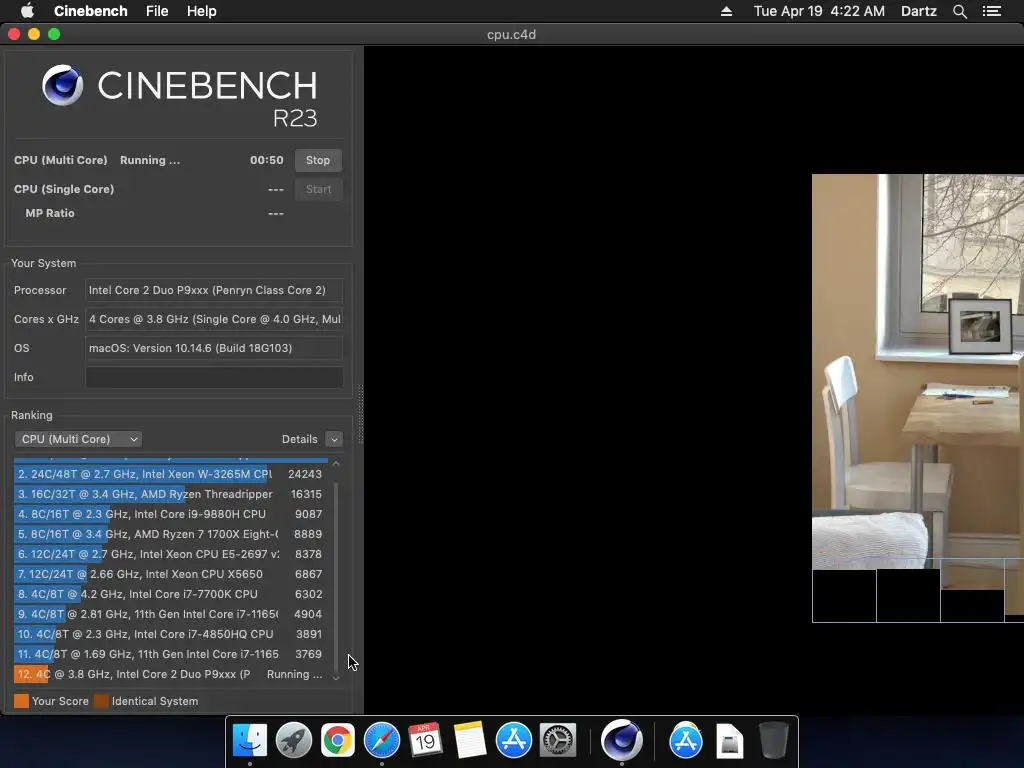Click the MP Ratio label

[50, 213]
